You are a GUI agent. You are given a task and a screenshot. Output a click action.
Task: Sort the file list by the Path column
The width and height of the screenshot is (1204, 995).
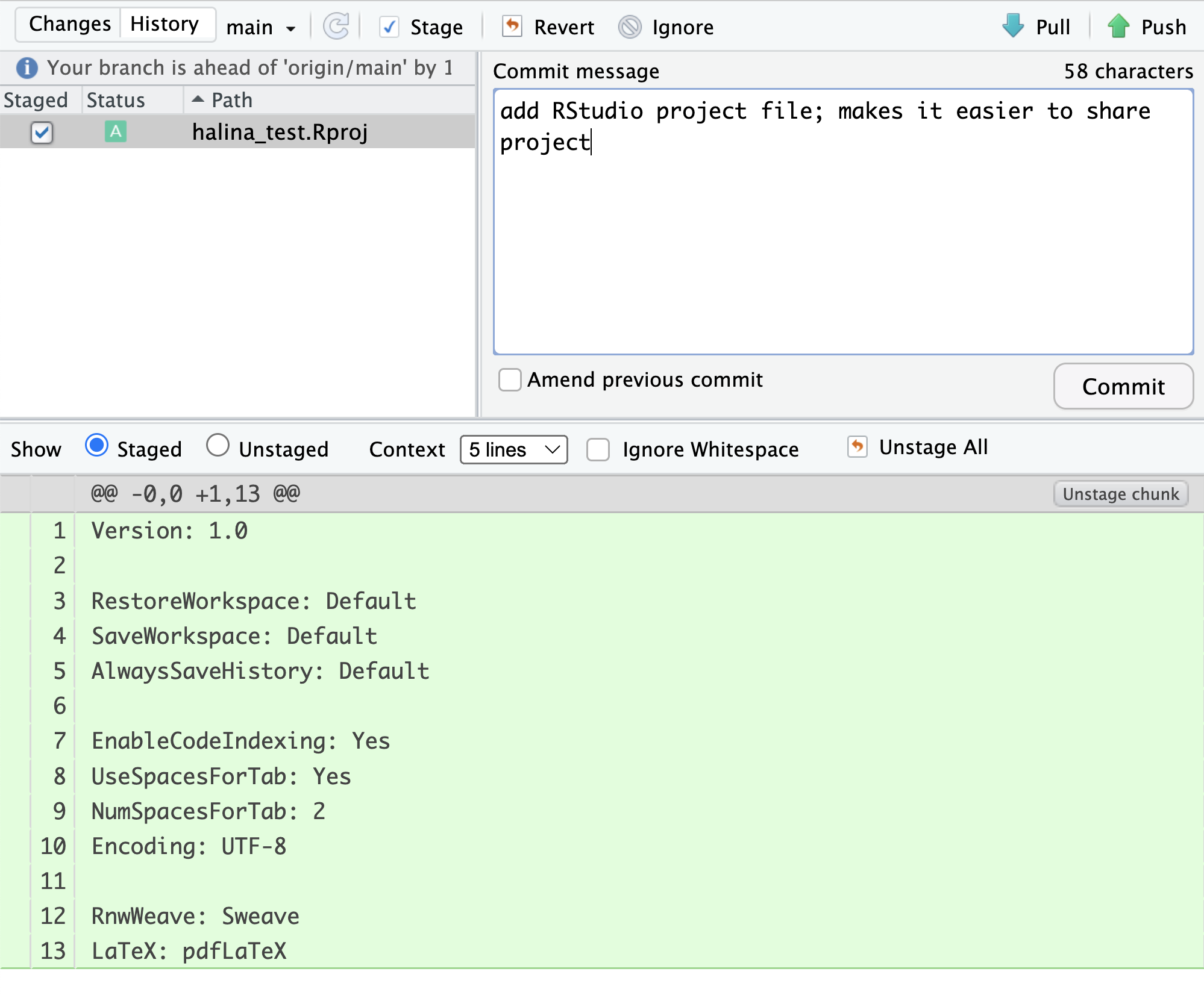[x=231, y=100]
